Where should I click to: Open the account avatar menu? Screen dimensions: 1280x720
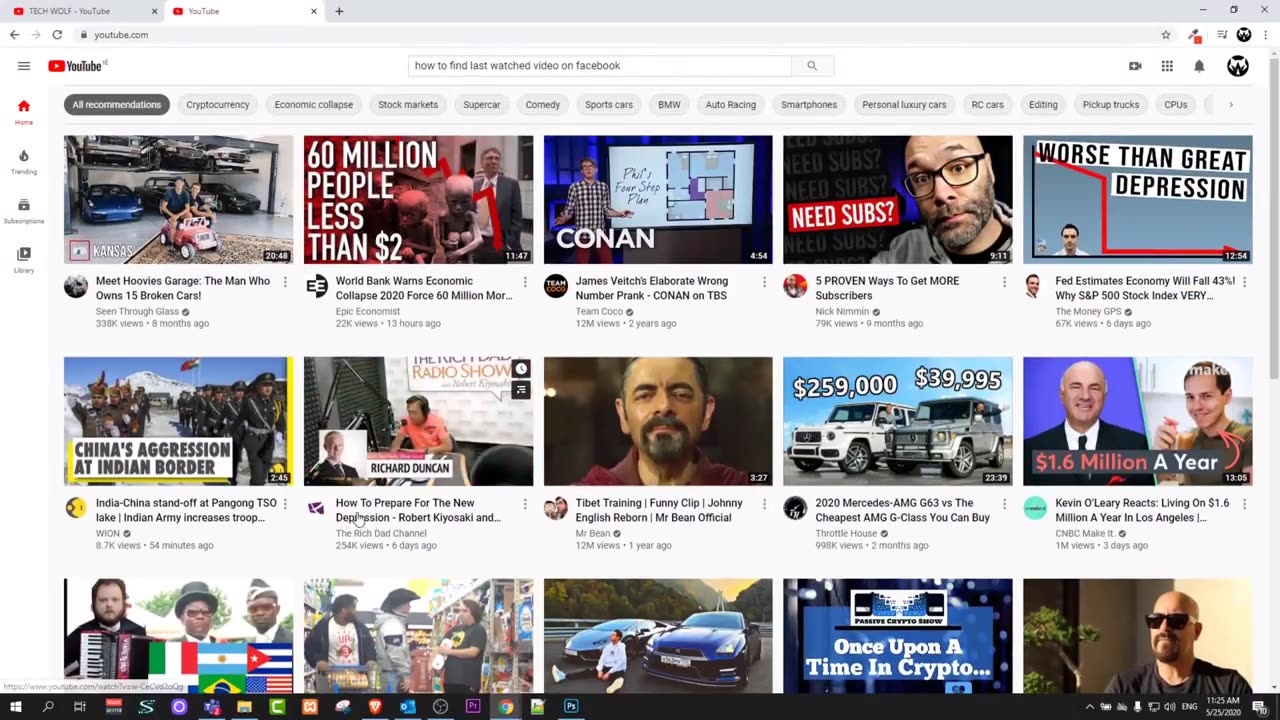click(x=1238, y=66)
